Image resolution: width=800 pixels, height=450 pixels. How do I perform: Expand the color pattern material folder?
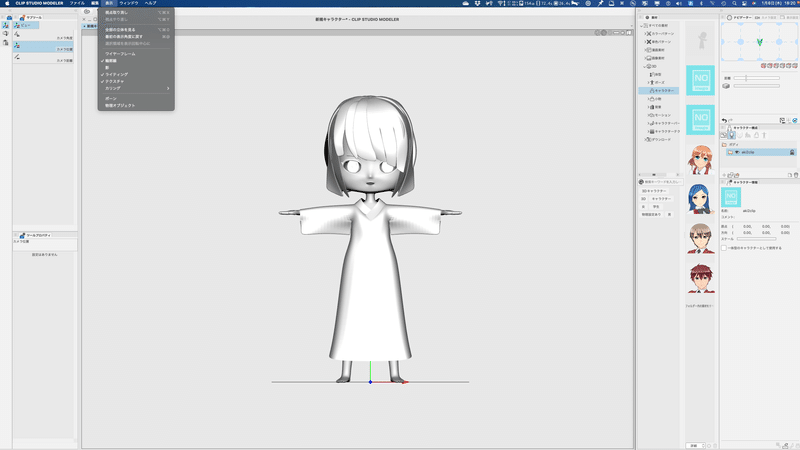(x=644, y=34)
